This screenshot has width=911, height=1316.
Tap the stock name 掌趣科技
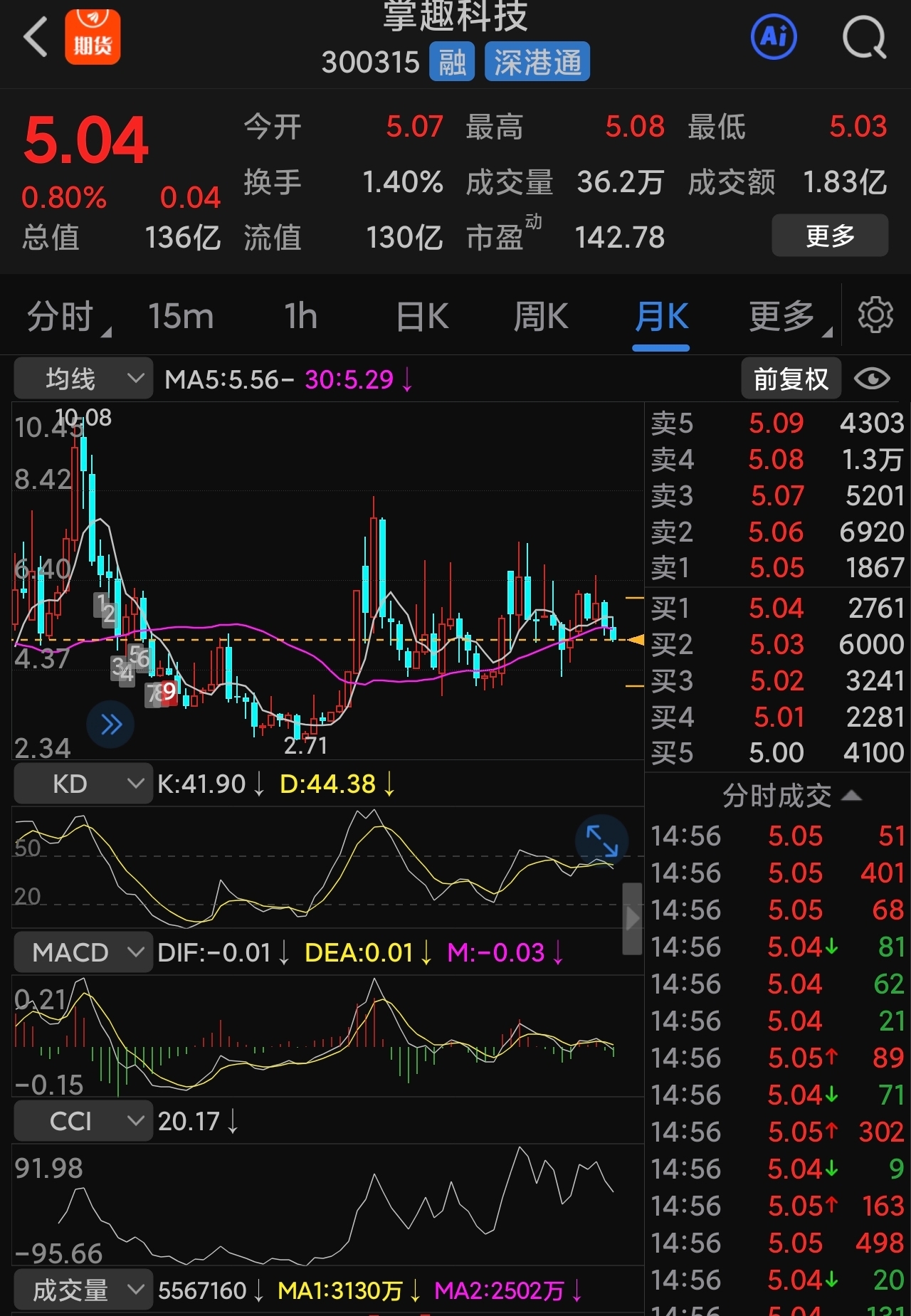tap(455, 16)
